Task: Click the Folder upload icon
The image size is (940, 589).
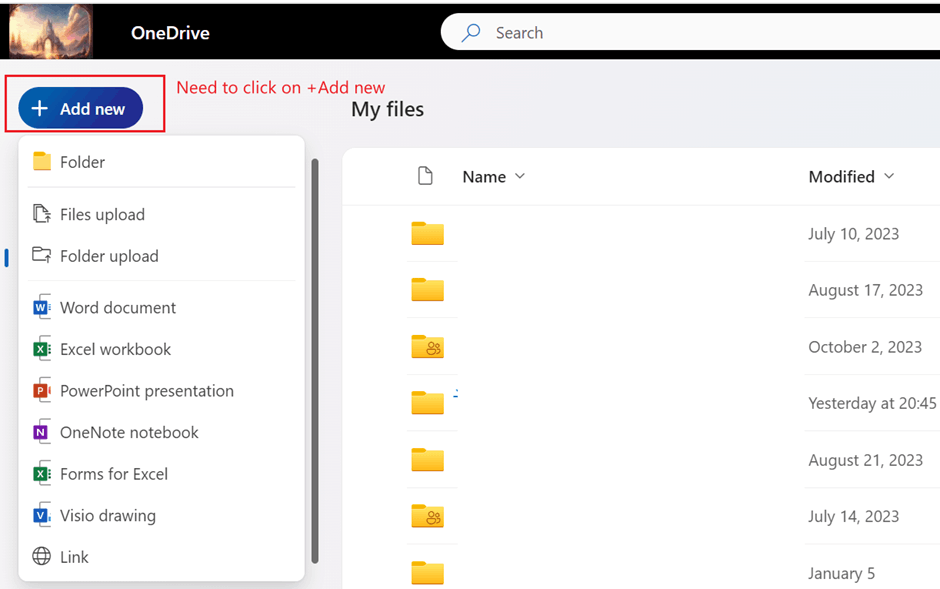Action: 42,255
